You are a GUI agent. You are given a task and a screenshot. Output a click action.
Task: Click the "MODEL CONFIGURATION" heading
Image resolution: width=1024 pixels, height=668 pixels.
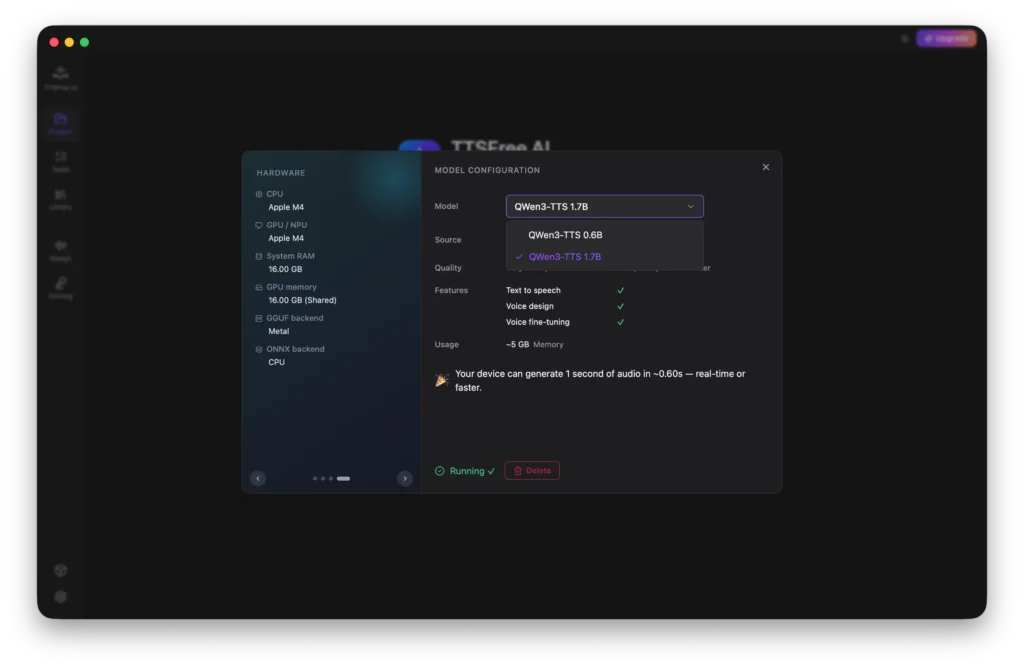coord(487,170)
